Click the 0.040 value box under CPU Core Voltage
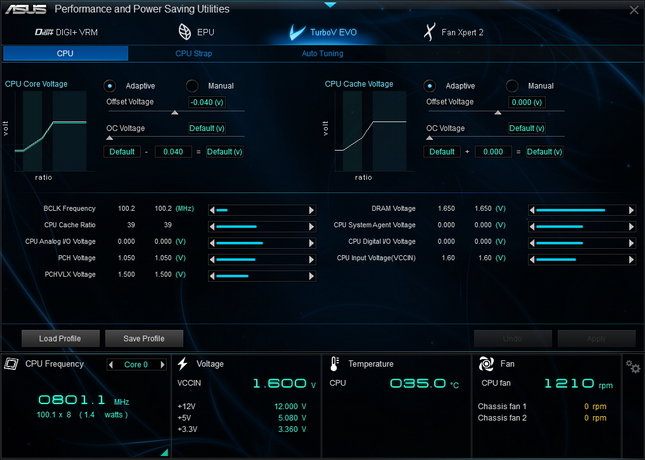The width and height of the screenshot is (645, 460). pyautogui.click(x=173, y=152)
